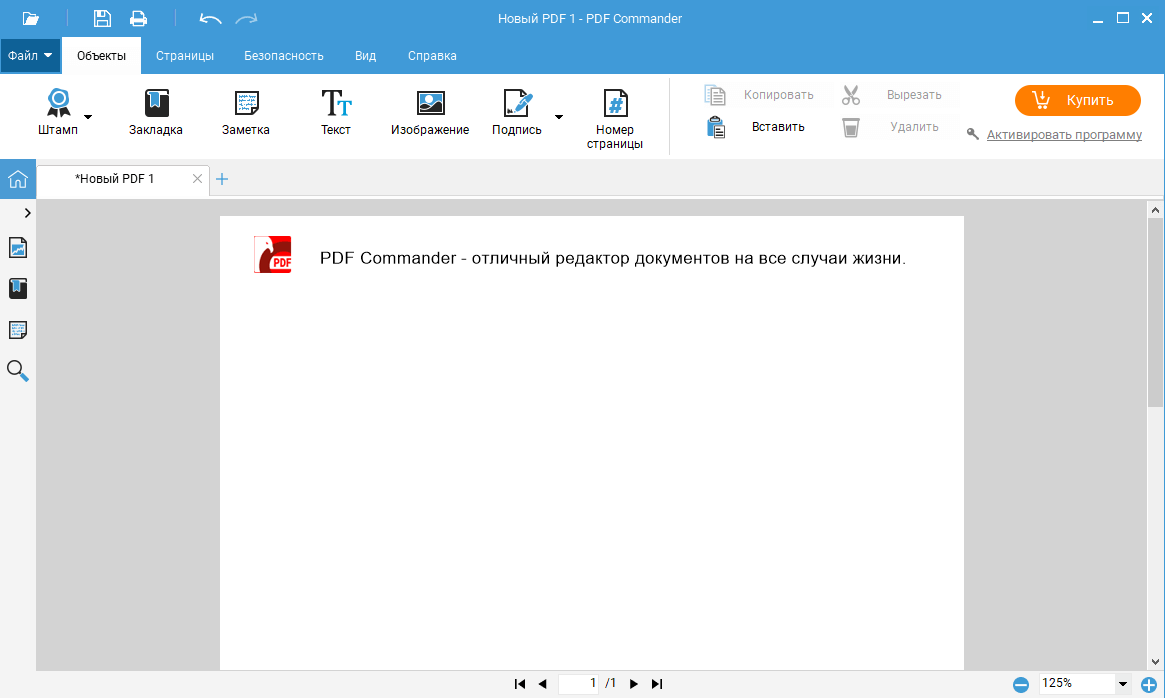Click the current page number field
The width and height of the screenshot is (1165, 698).
pos(579,683)
